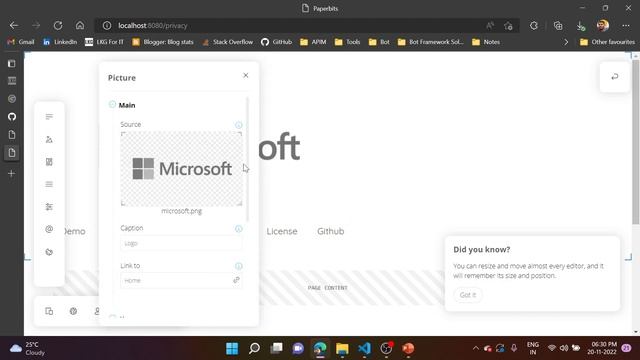Open the LinkedIn bookmark
This screenshot has height=360, width=640.
[x=60, y=42]
